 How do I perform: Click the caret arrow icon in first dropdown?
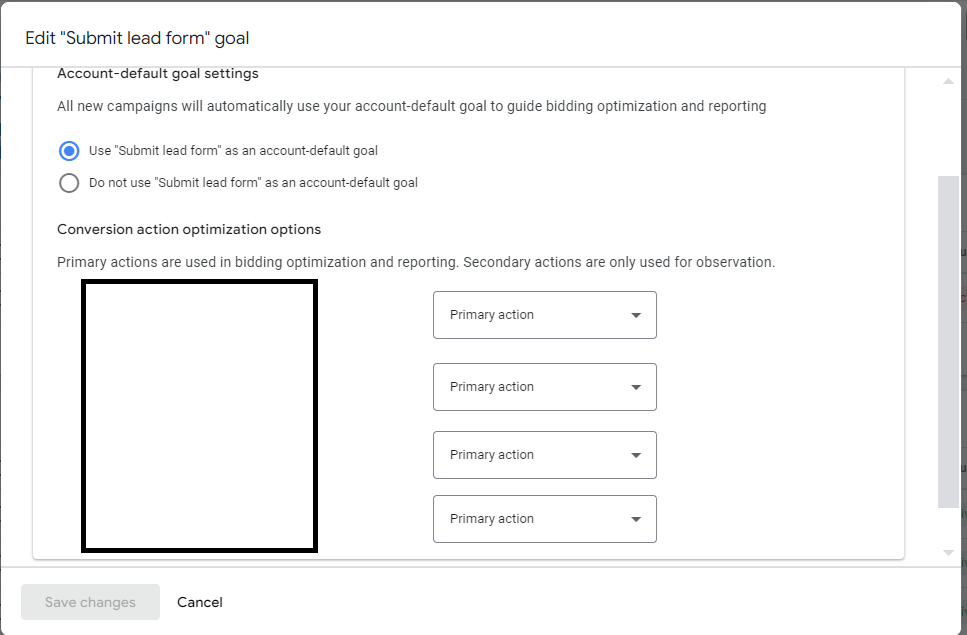636,315
